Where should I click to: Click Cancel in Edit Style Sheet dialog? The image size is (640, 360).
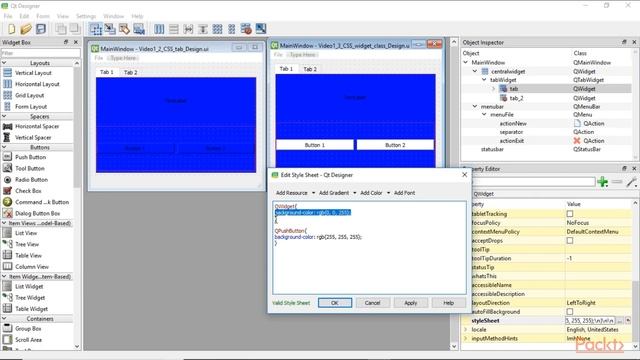coord(372,303)
